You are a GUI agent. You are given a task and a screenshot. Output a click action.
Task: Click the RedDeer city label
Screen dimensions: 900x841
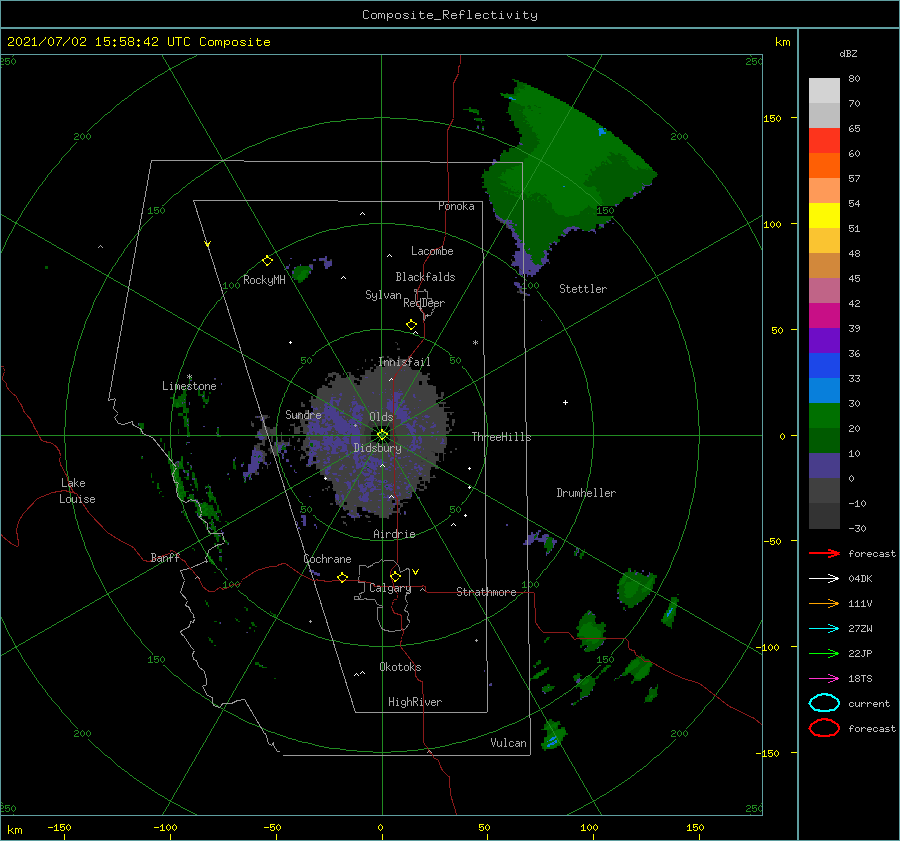pyautogui.click(x=424, y=303)
